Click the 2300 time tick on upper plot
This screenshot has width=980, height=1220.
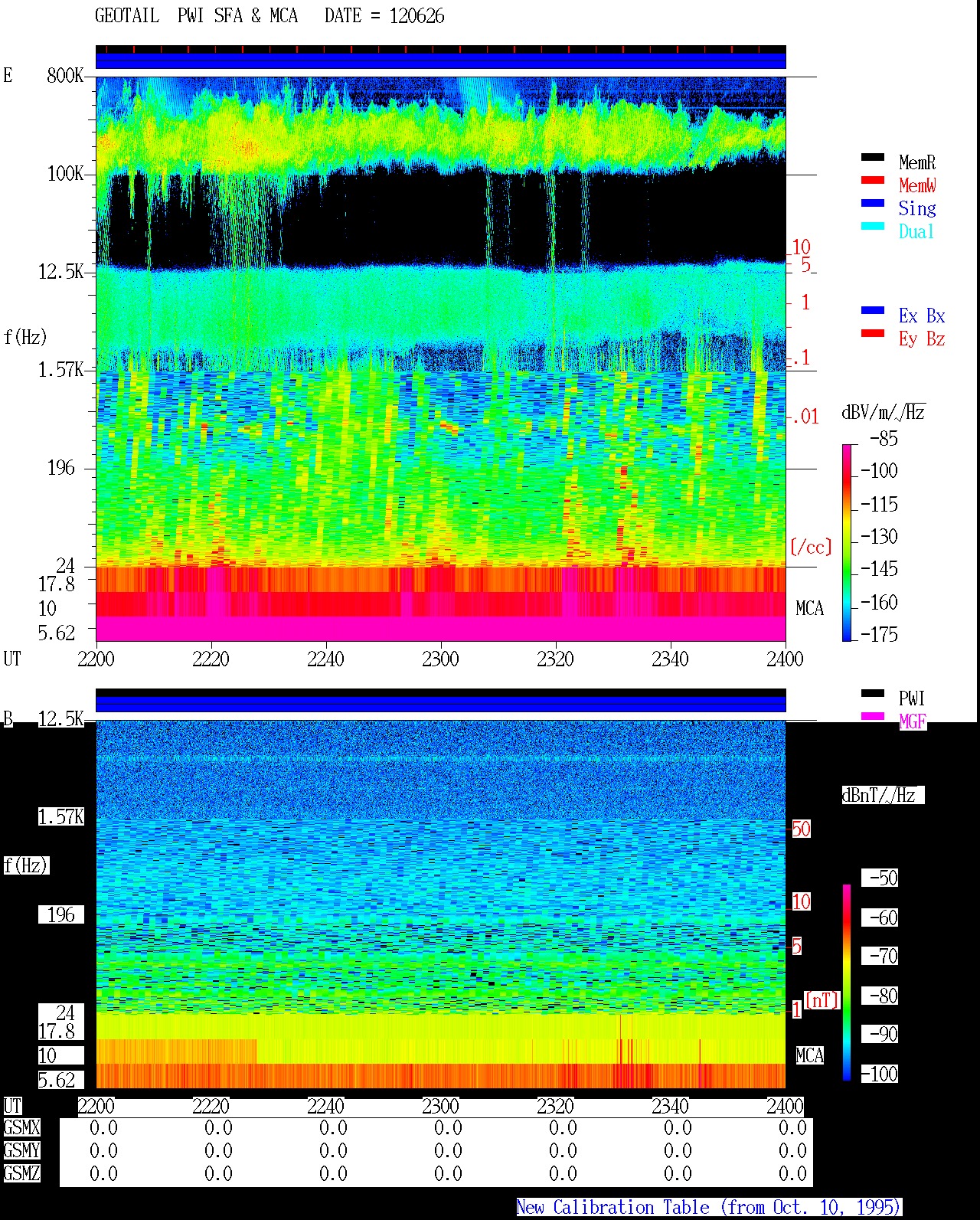click(440, 659)
